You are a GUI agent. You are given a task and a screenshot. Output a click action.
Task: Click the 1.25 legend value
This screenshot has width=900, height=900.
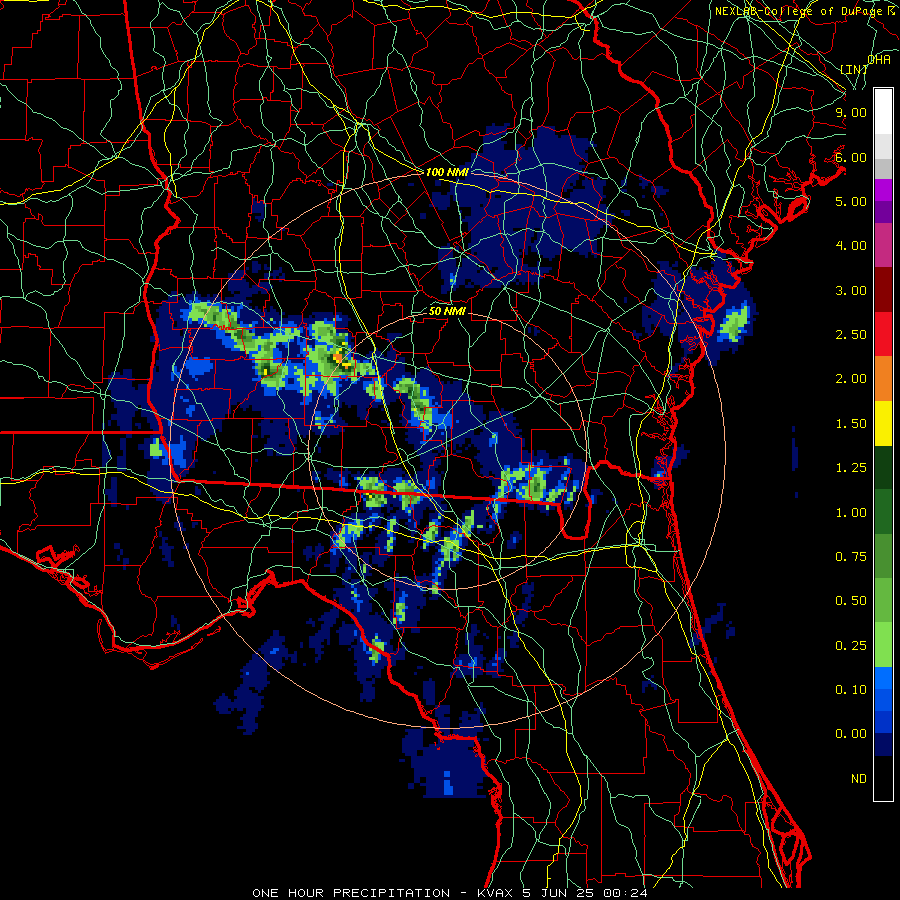[851, 468]
